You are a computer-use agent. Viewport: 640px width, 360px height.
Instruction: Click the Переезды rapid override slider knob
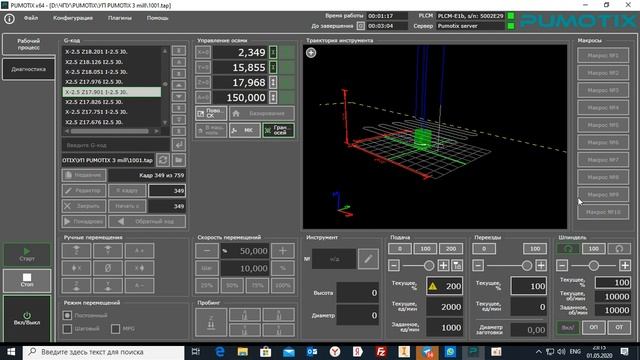(527, 266)
